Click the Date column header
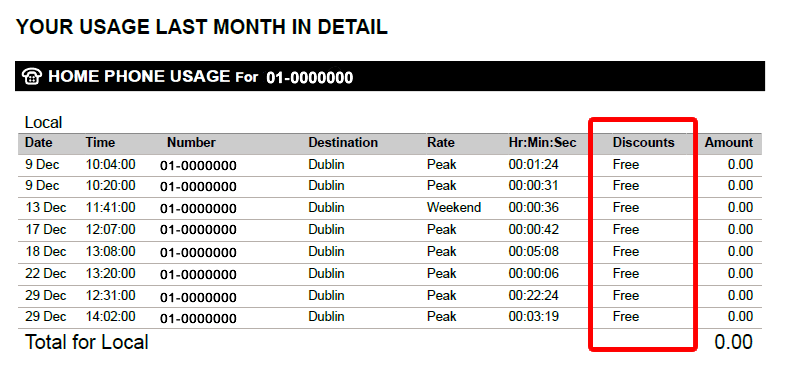795x376 pixels. [x=39, y=143]
